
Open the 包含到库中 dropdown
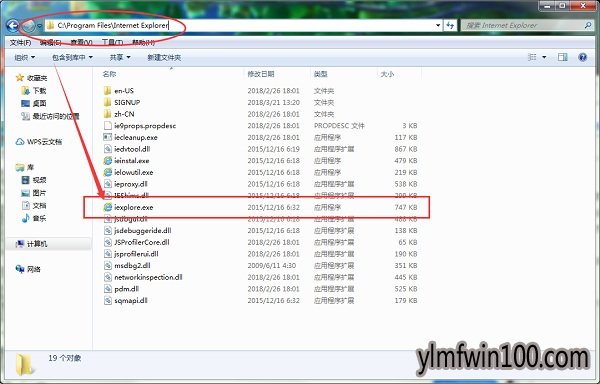click(72, 57)
